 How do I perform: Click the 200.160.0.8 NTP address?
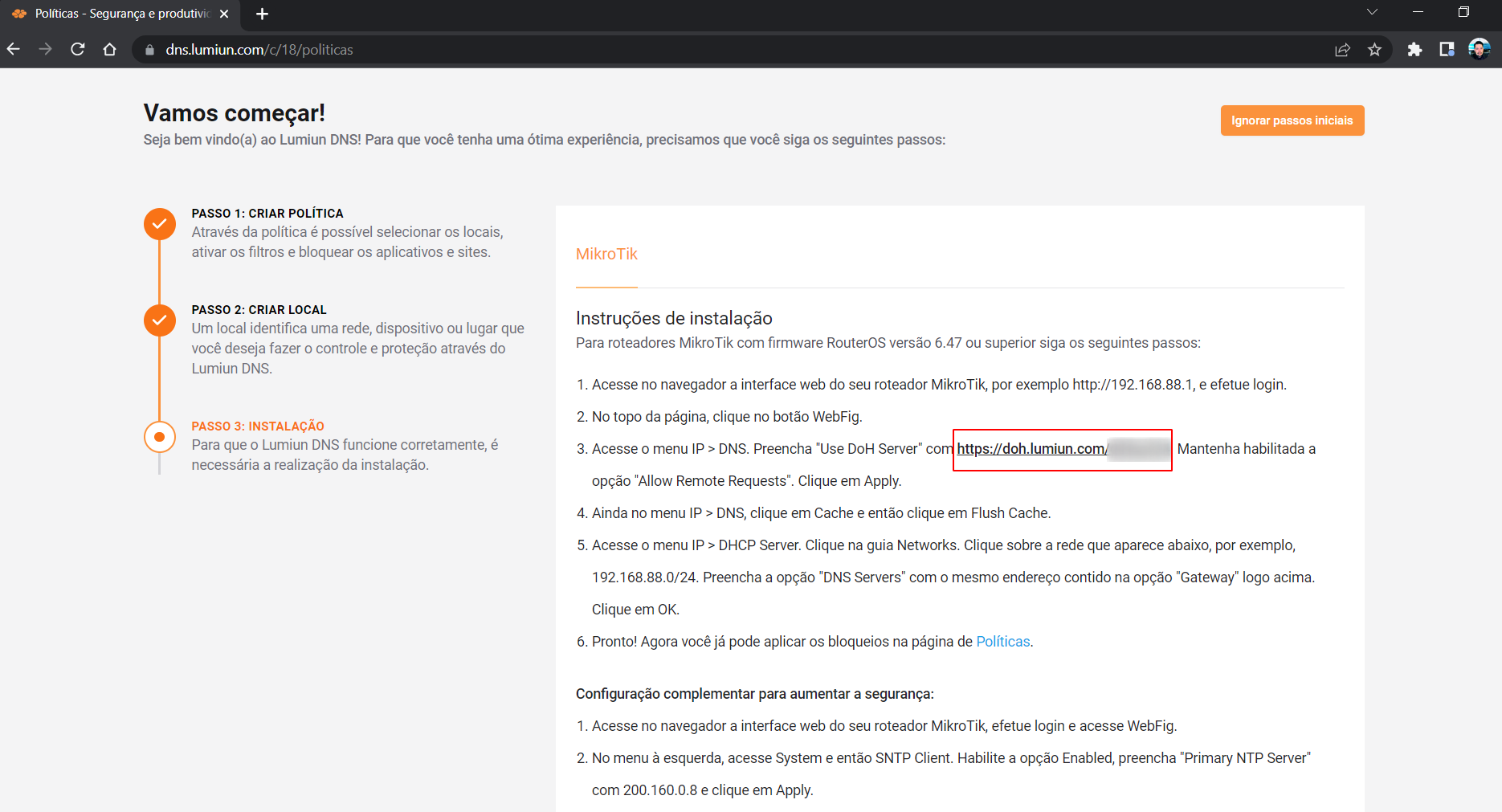(x=660, y=790)
